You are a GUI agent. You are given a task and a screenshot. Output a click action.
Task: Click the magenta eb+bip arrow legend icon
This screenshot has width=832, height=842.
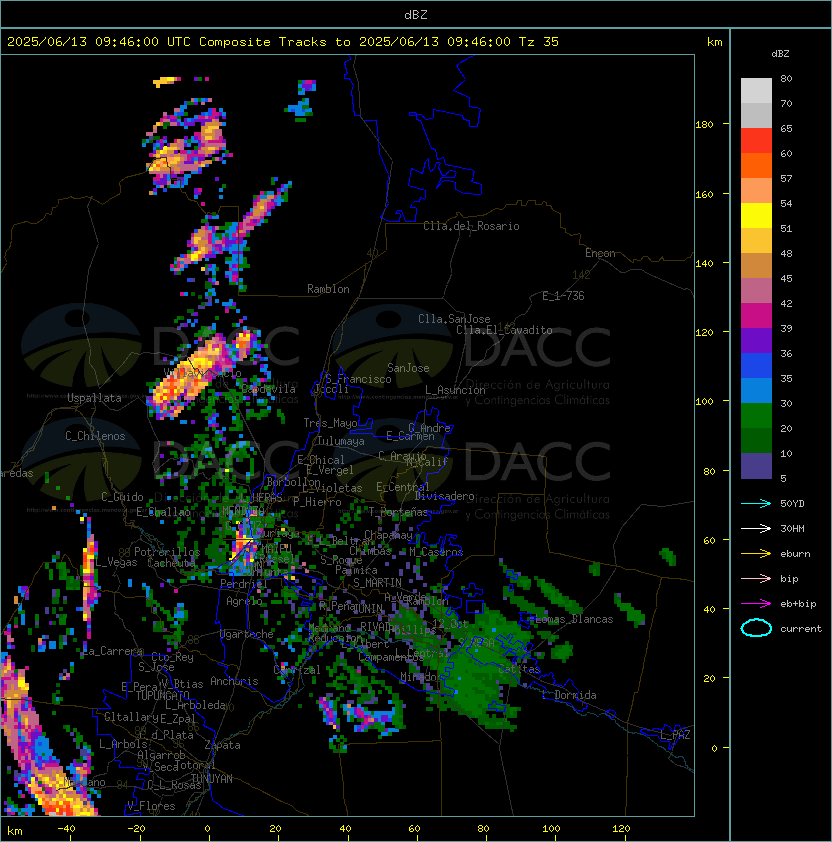756,604
